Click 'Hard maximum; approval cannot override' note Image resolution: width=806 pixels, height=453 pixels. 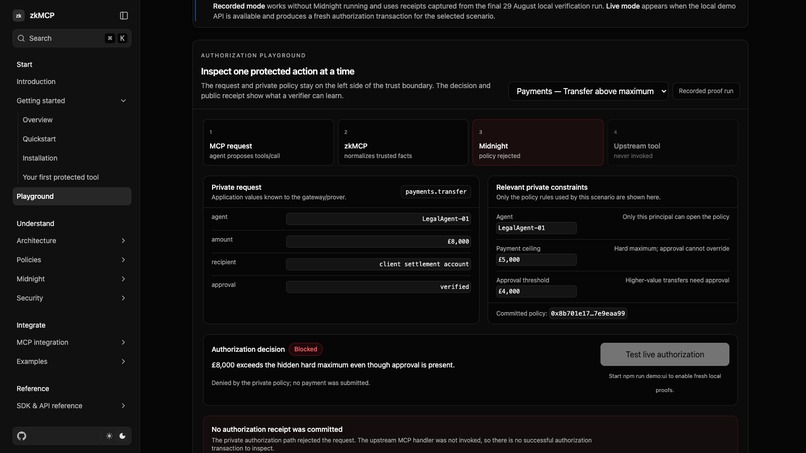click(x=671, y=248)
